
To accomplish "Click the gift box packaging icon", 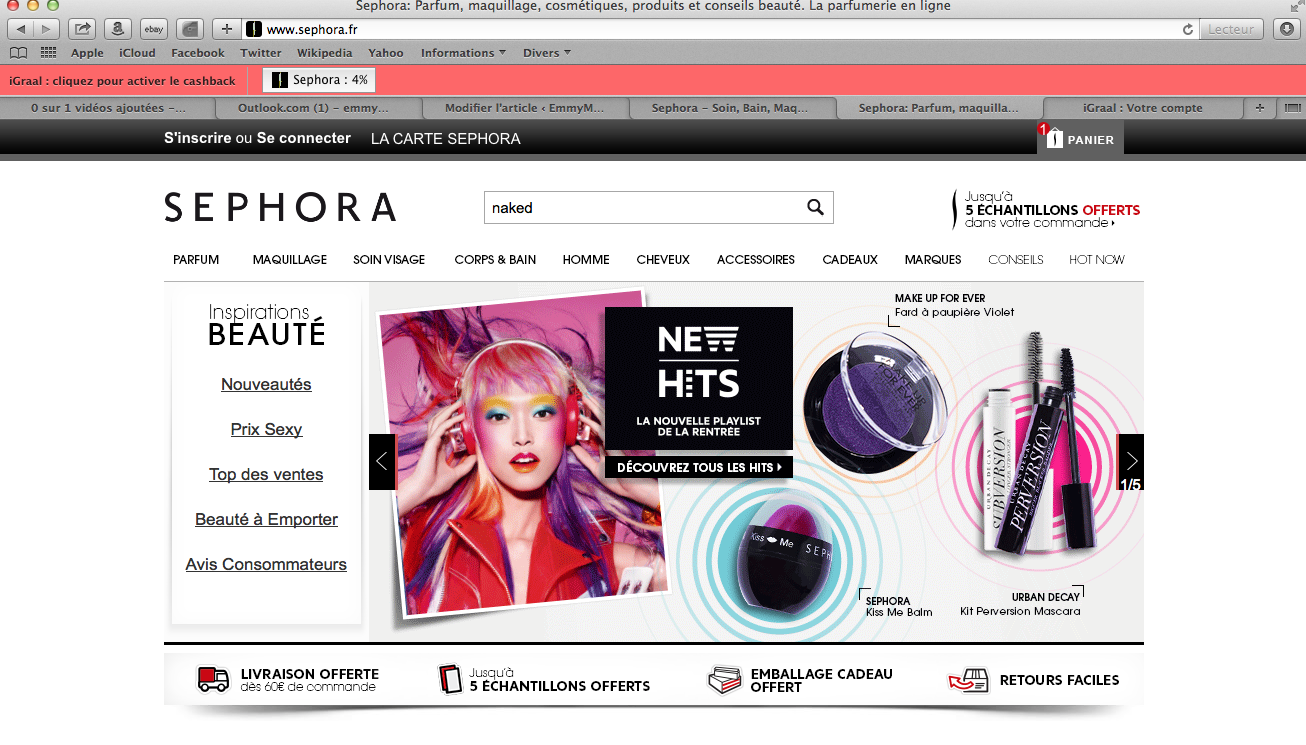I will pos(725,680).
